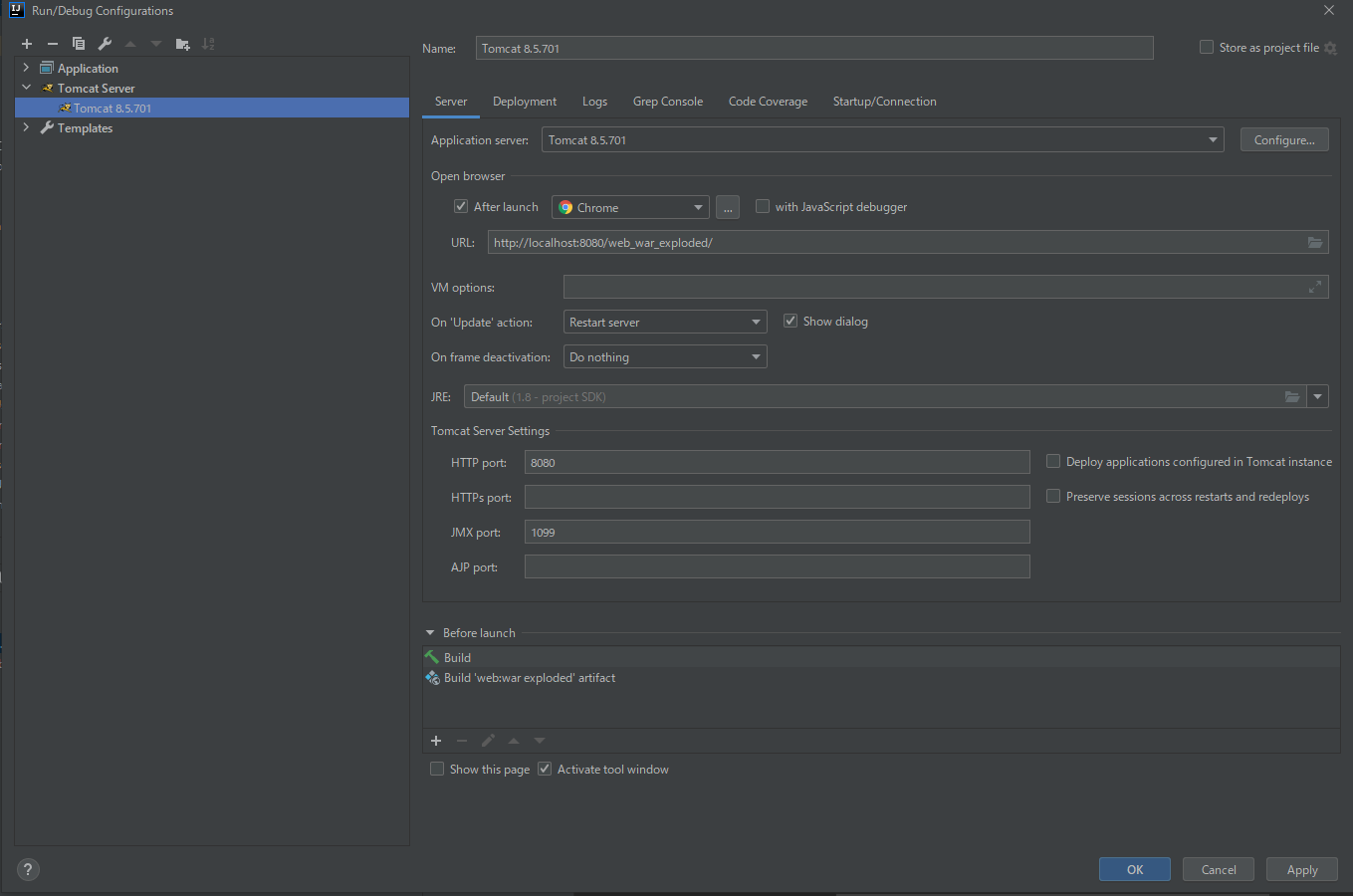Uncheck After launch checkbox

(x=461, y=206)
